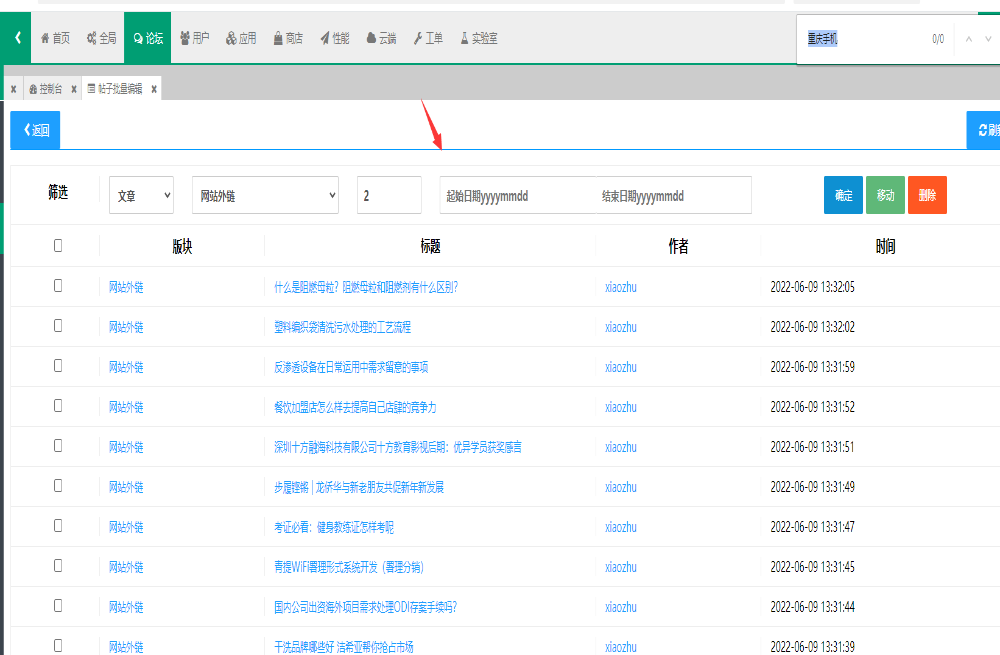Open the 工单 tickets menu
Image resolution: width=1000 pixels, height=655 pixels.
tap(428, 39)
